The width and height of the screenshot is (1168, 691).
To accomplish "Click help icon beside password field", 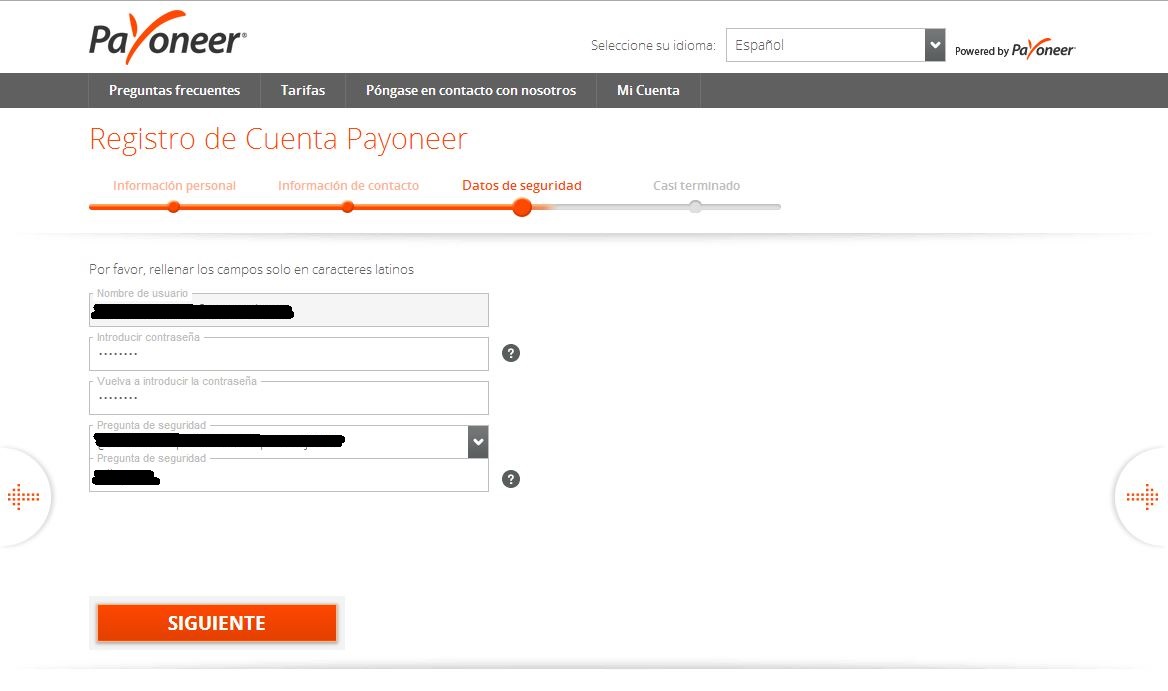I will tap(511, 353).
